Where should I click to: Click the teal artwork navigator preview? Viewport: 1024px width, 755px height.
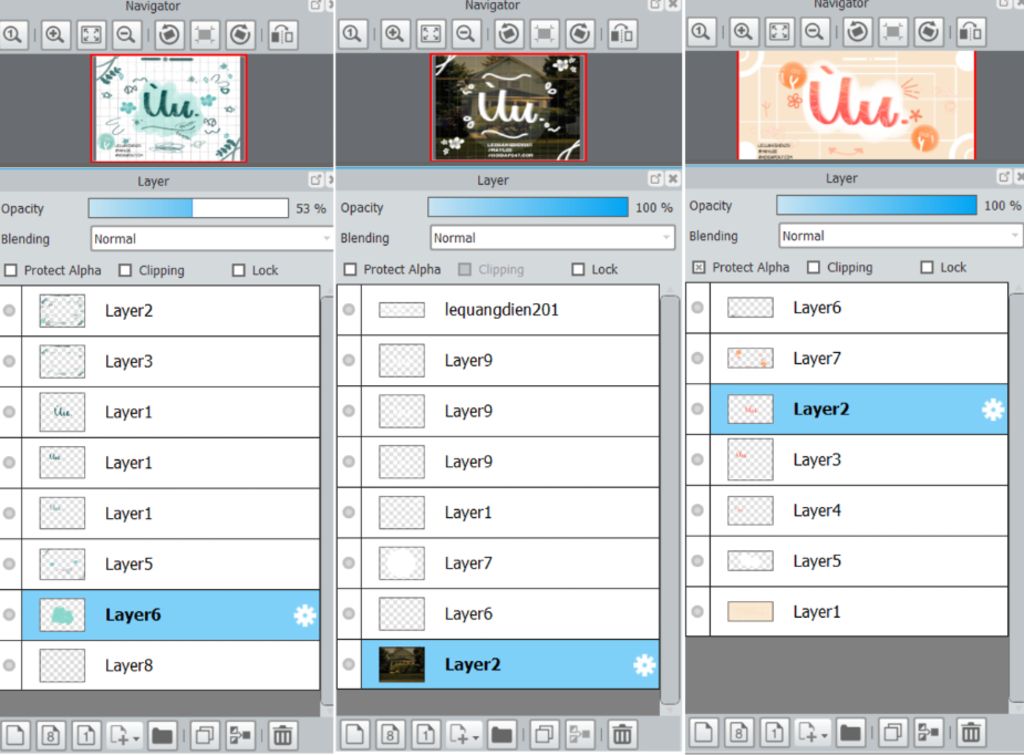click(168, 108)
